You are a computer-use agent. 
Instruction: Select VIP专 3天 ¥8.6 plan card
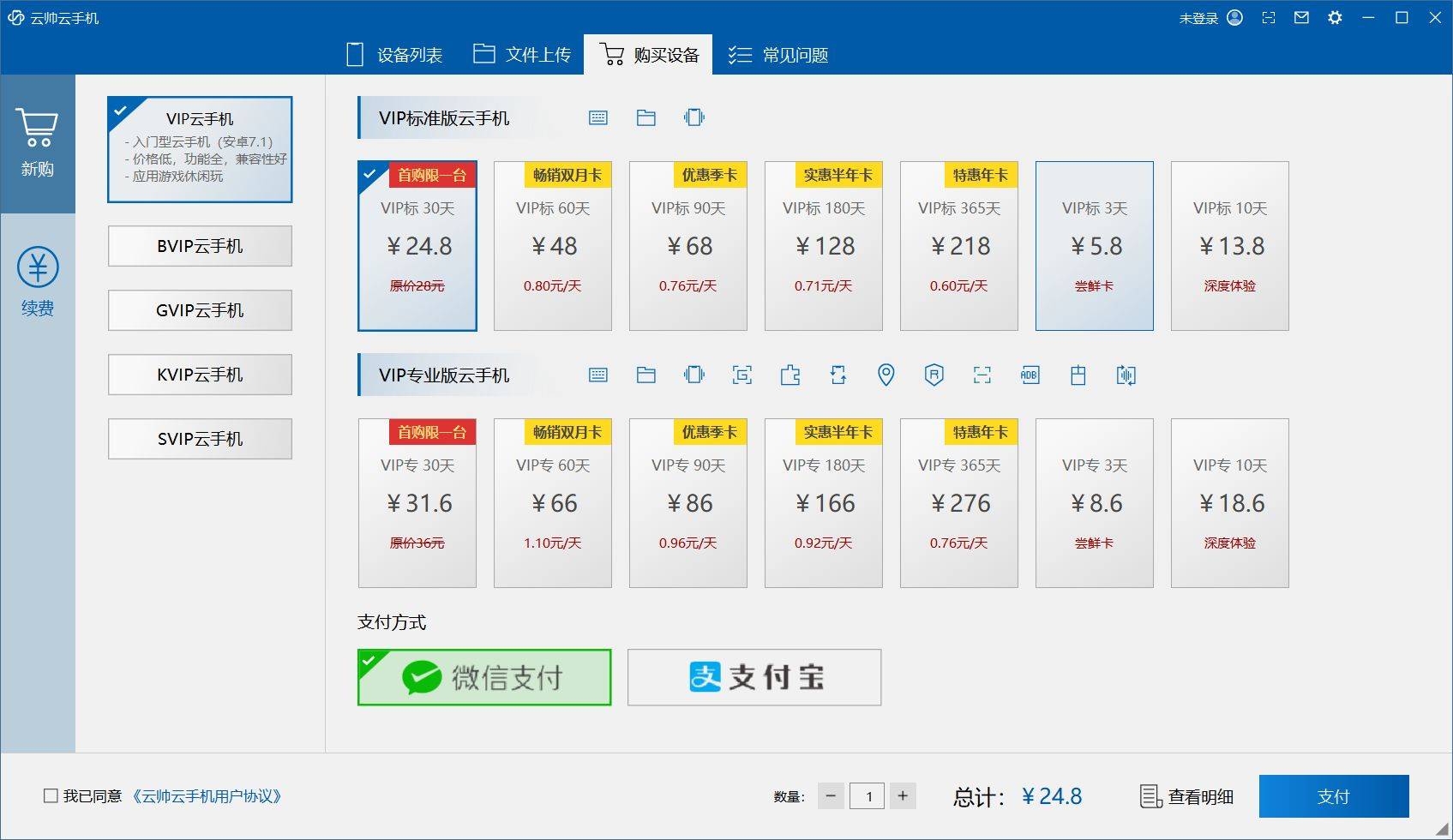coord(1095,503)
